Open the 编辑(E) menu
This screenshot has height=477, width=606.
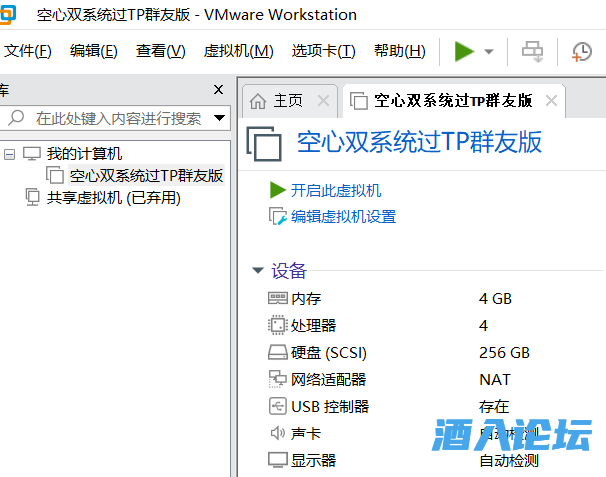(x=94, y=51)
